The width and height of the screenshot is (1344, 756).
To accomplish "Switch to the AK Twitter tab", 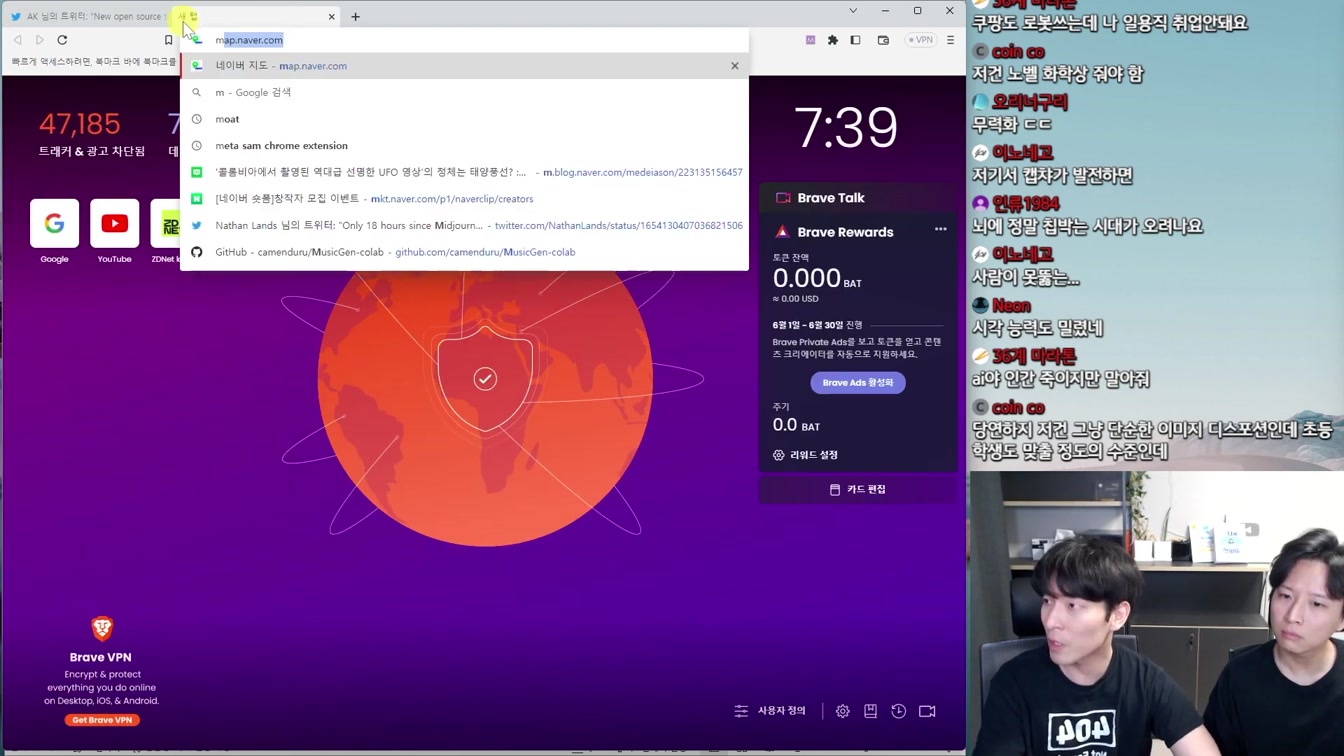I will pyautogui.click(x=88, y=16).
